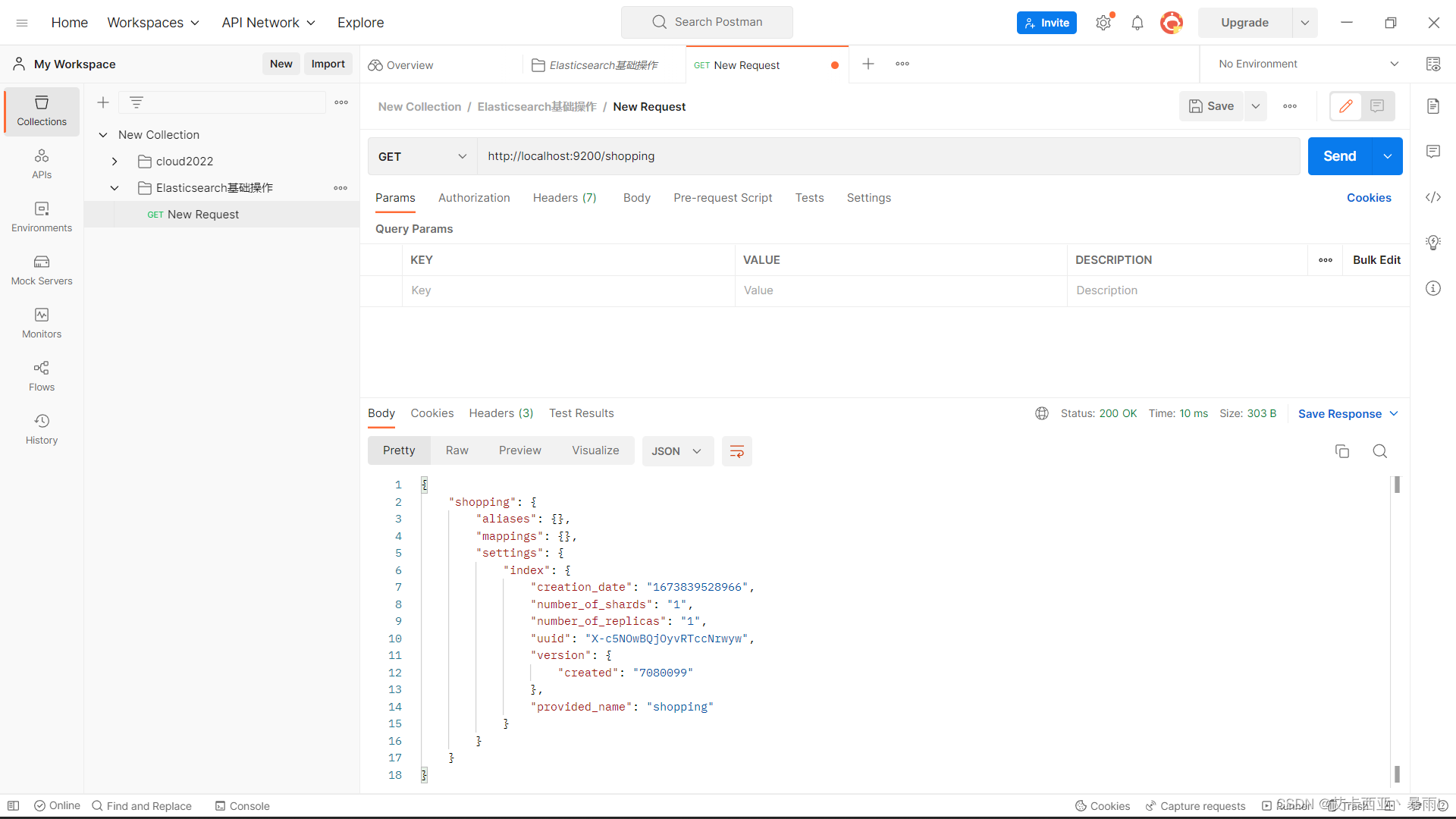Open the code snippet icon
1456x819 pixels.
(x=1433, y=197)
